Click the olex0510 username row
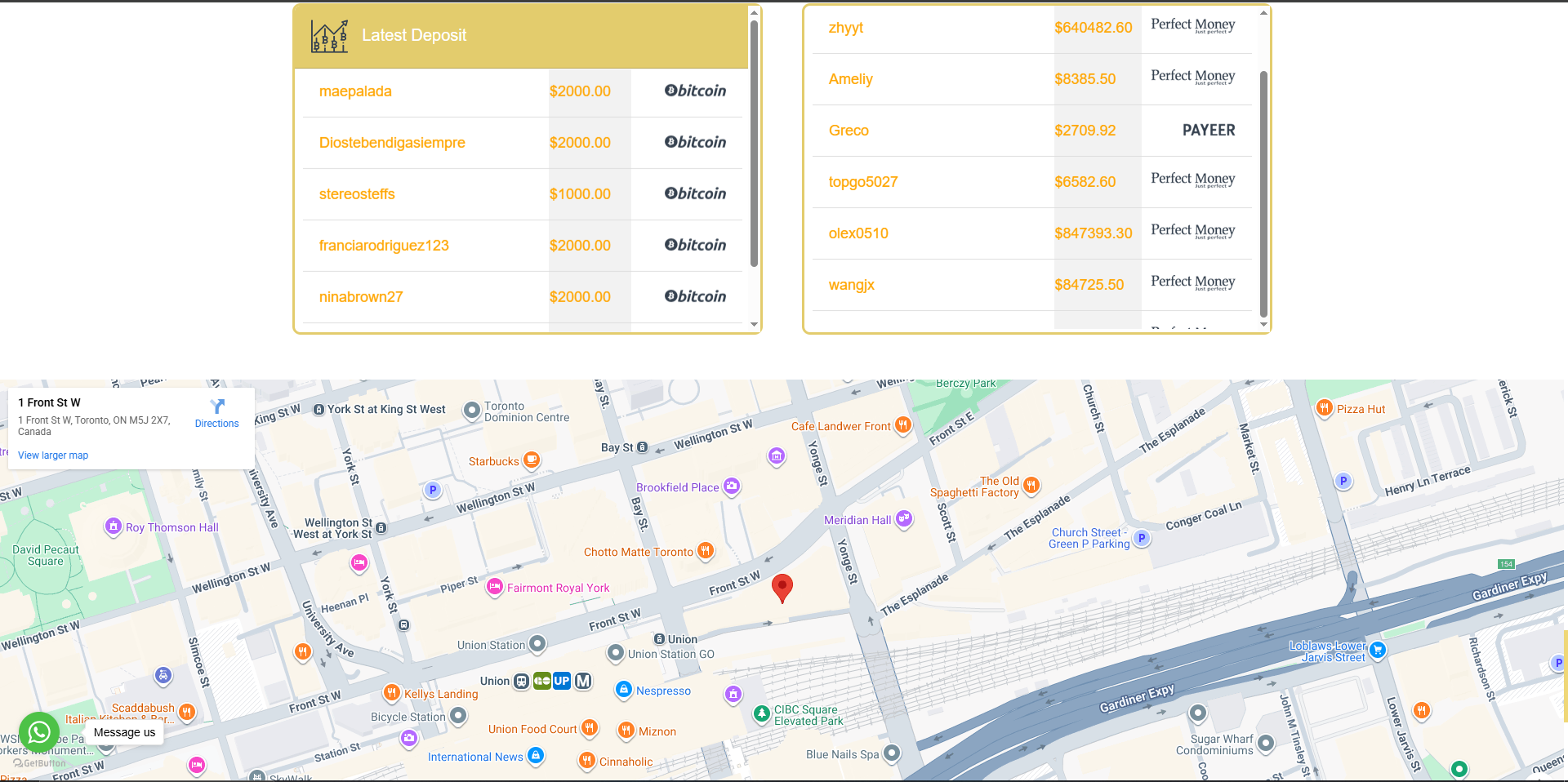Screen dimensions: 1568x782 [858, 233]
